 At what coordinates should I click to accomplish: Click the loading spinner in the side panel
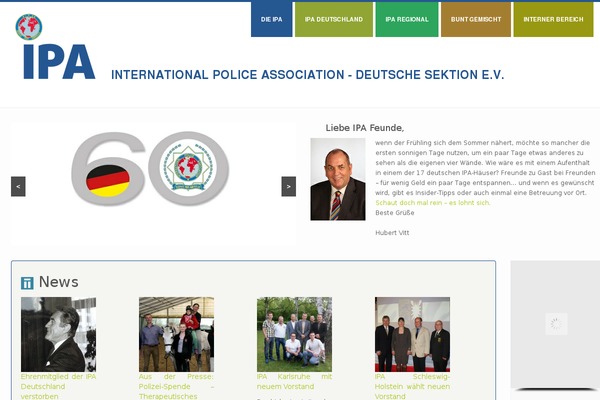556,324
